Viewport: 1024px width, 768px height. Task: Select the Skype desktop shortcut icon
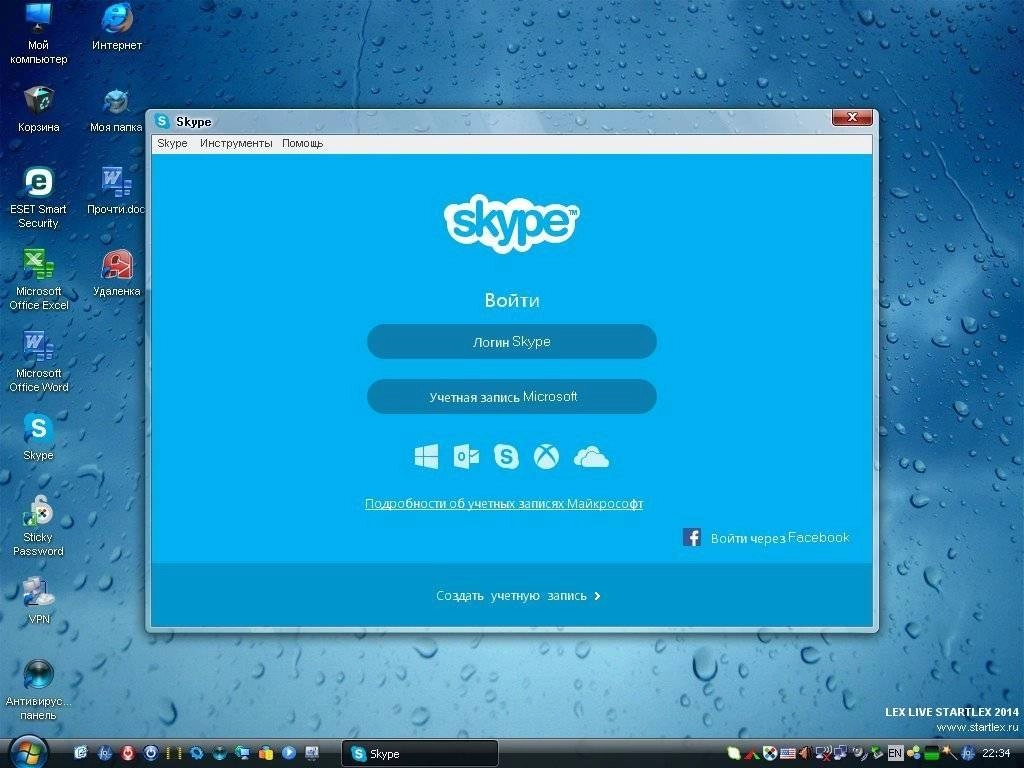[x=39, y=436]
